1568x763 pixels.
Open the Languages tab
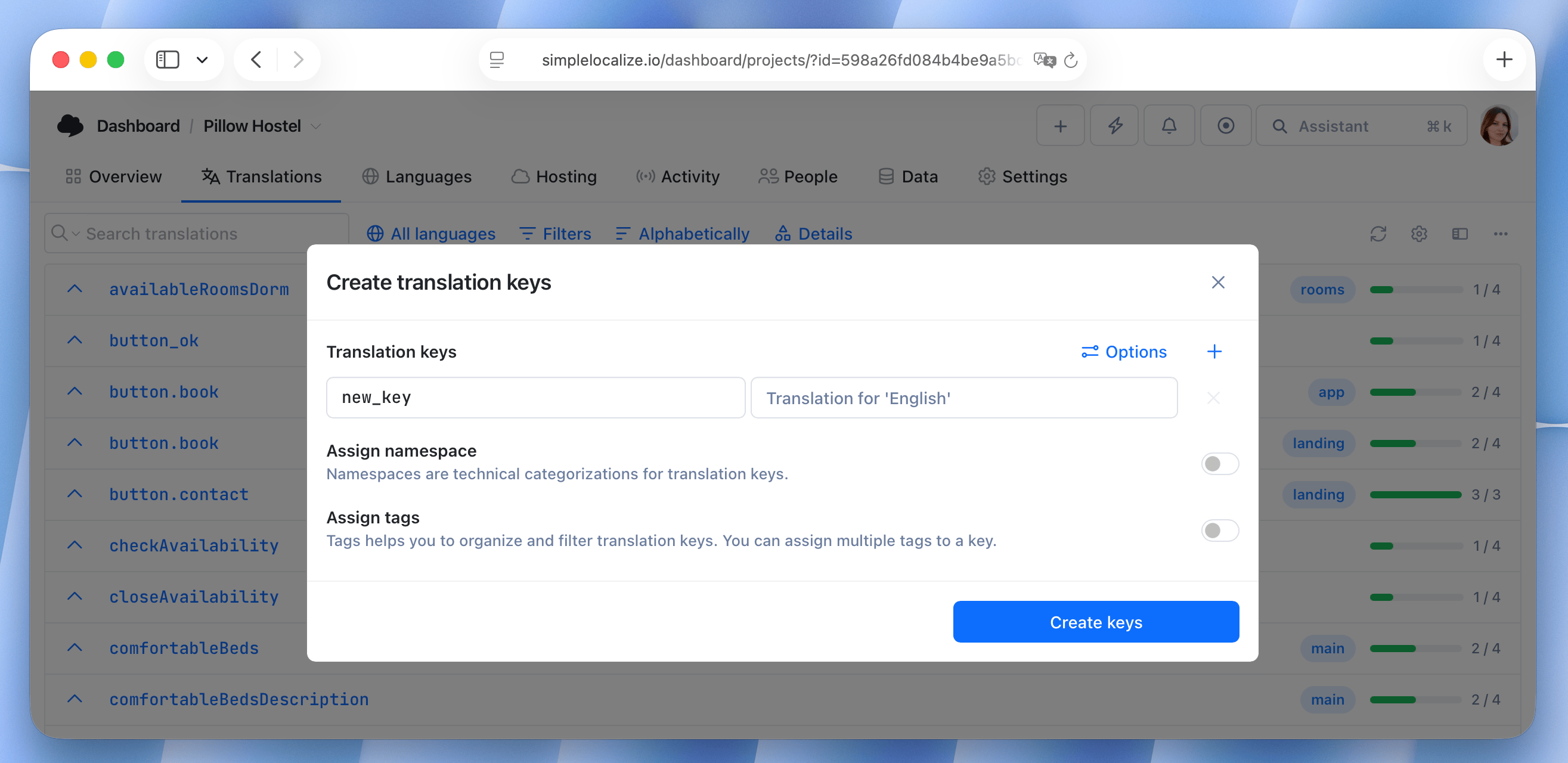(x=417, y=176)
